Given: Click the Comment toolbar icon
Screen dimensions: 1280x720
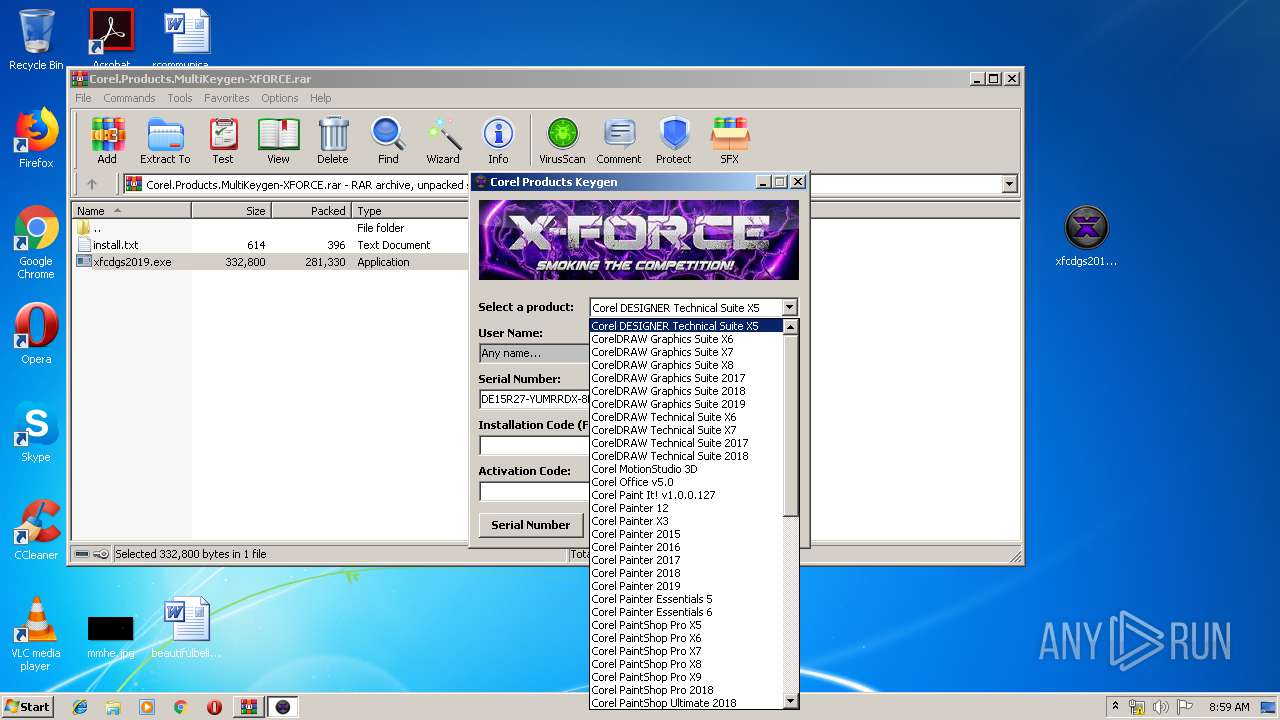Looking at the screenshot, I should 619,140.
